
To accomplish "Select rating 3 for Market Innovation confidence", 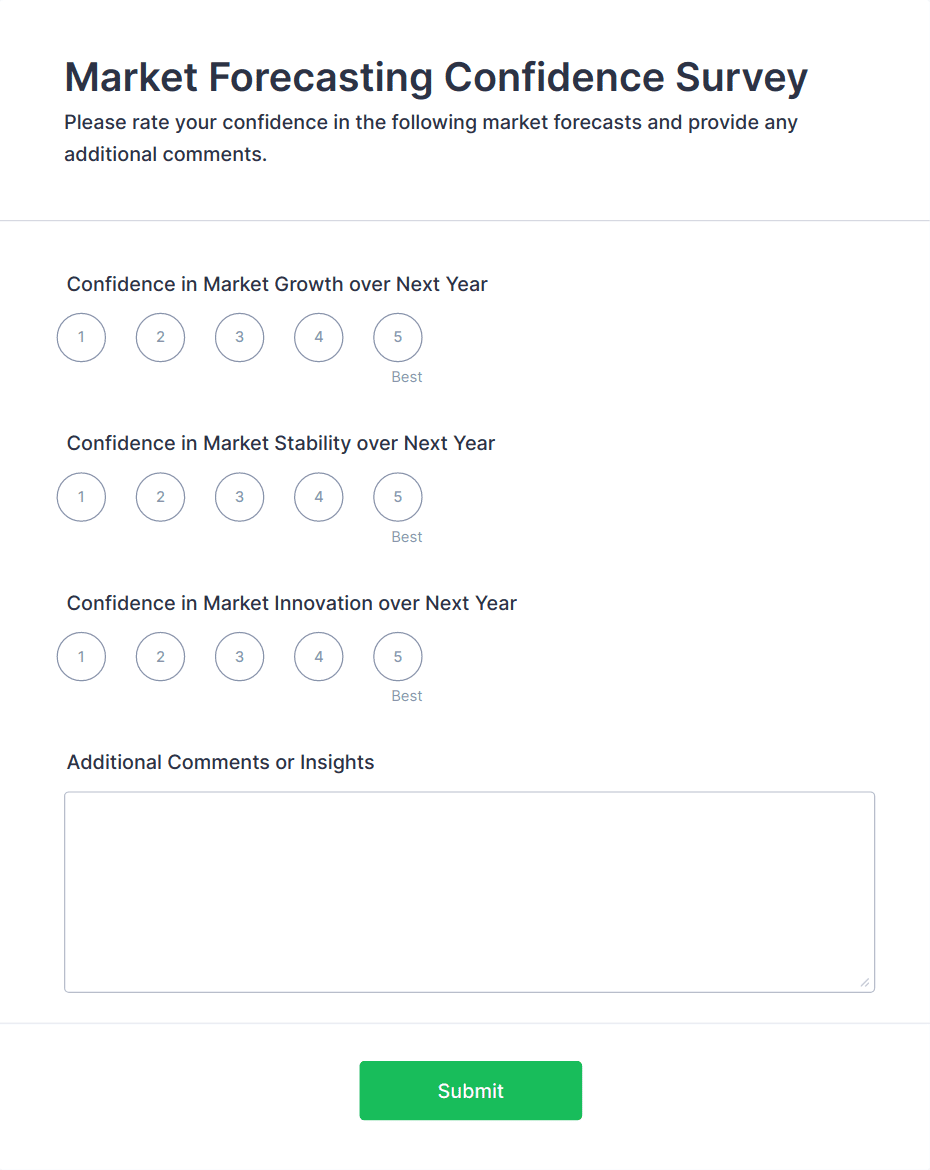I will click(239, 656).
